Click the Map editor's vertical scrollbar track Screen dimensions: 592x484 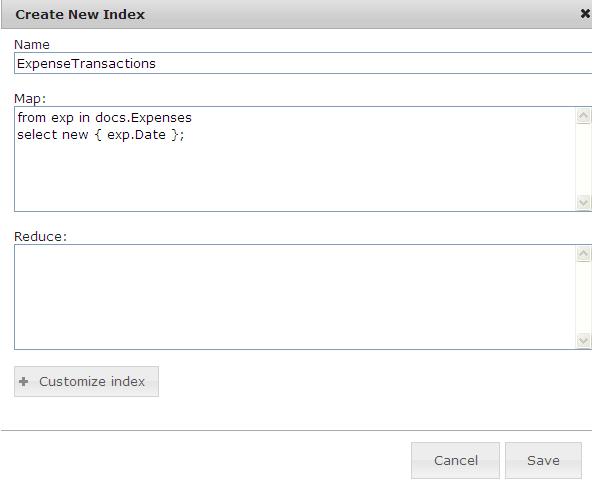click(583, 159)
